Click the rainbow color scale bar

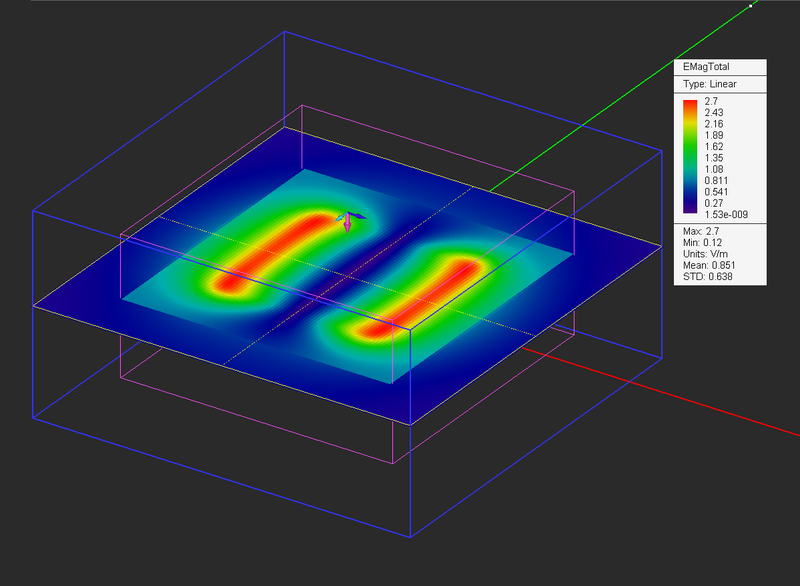[690, 157]
